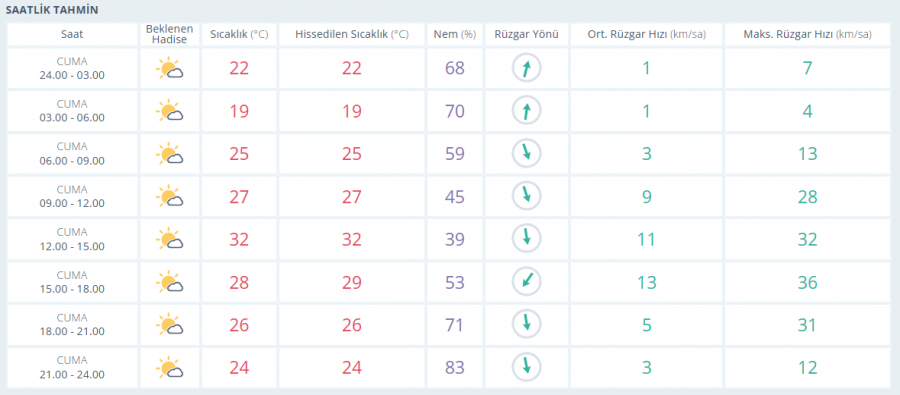The width and height of the screenshot is (900, 395).
Task: Select the CUMA 12.00 - 15.00 time cell
Action: pos(72,239)
